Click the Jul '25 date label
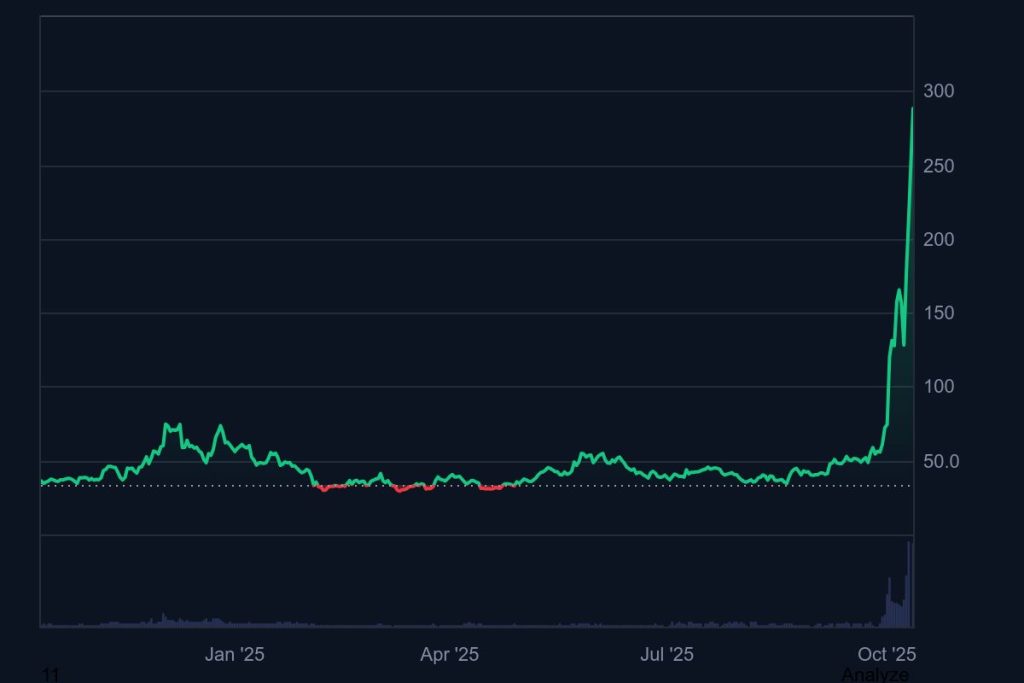Screen dimensions: 1024x683 [x=667, y=655]
